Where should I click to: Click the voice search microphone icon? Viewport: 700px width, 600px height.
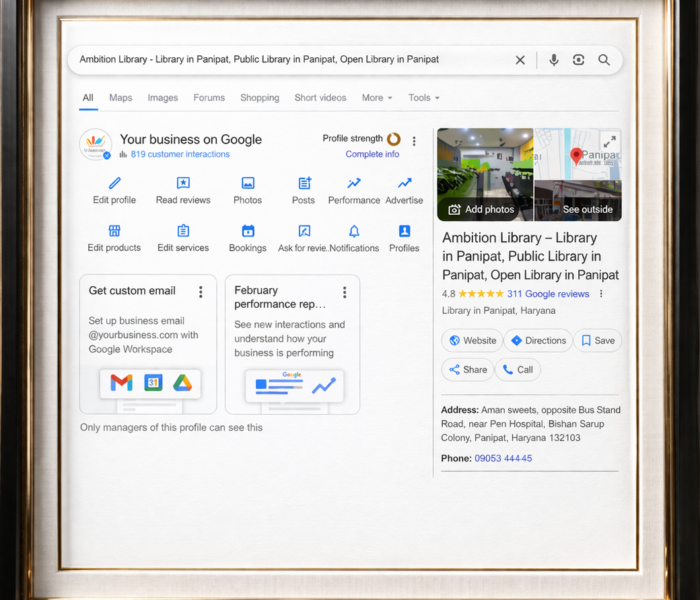[553, 60]
